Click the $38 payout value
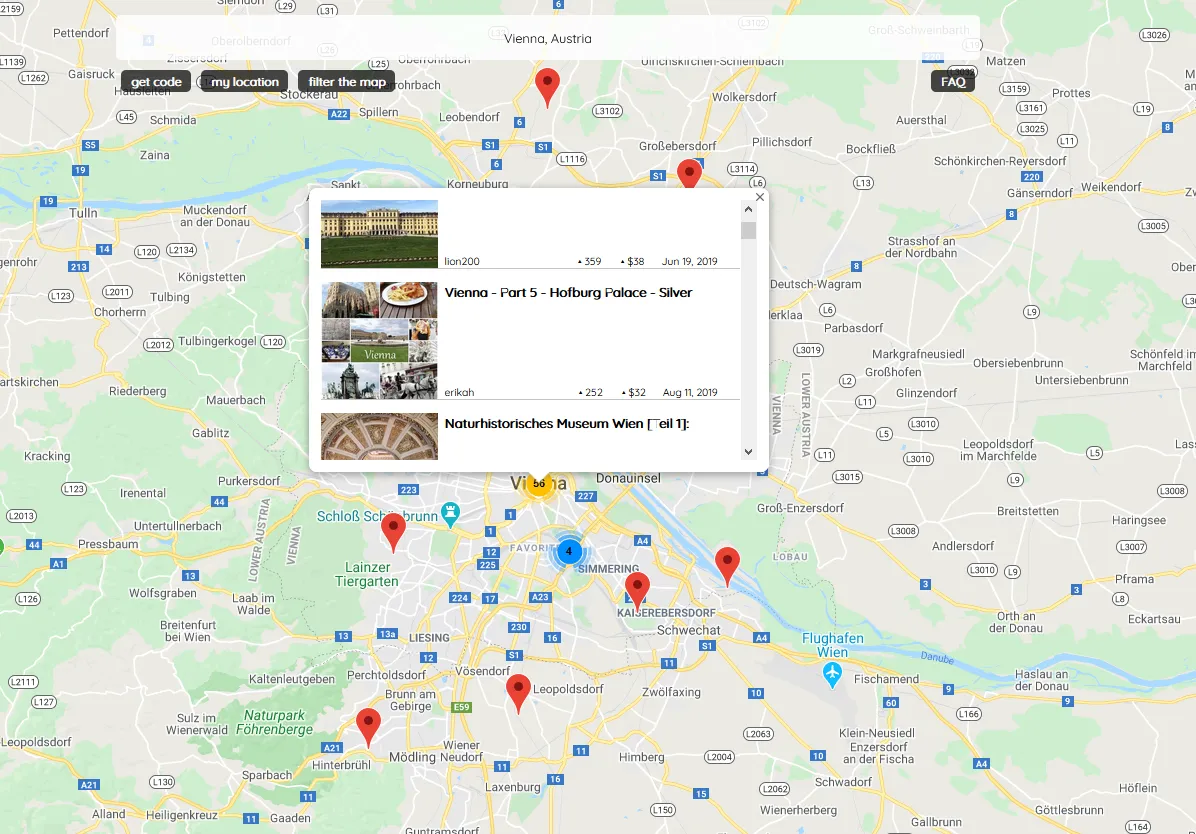Image resolution: width=1196 pixels, height=834 pixels. (632, 262)
